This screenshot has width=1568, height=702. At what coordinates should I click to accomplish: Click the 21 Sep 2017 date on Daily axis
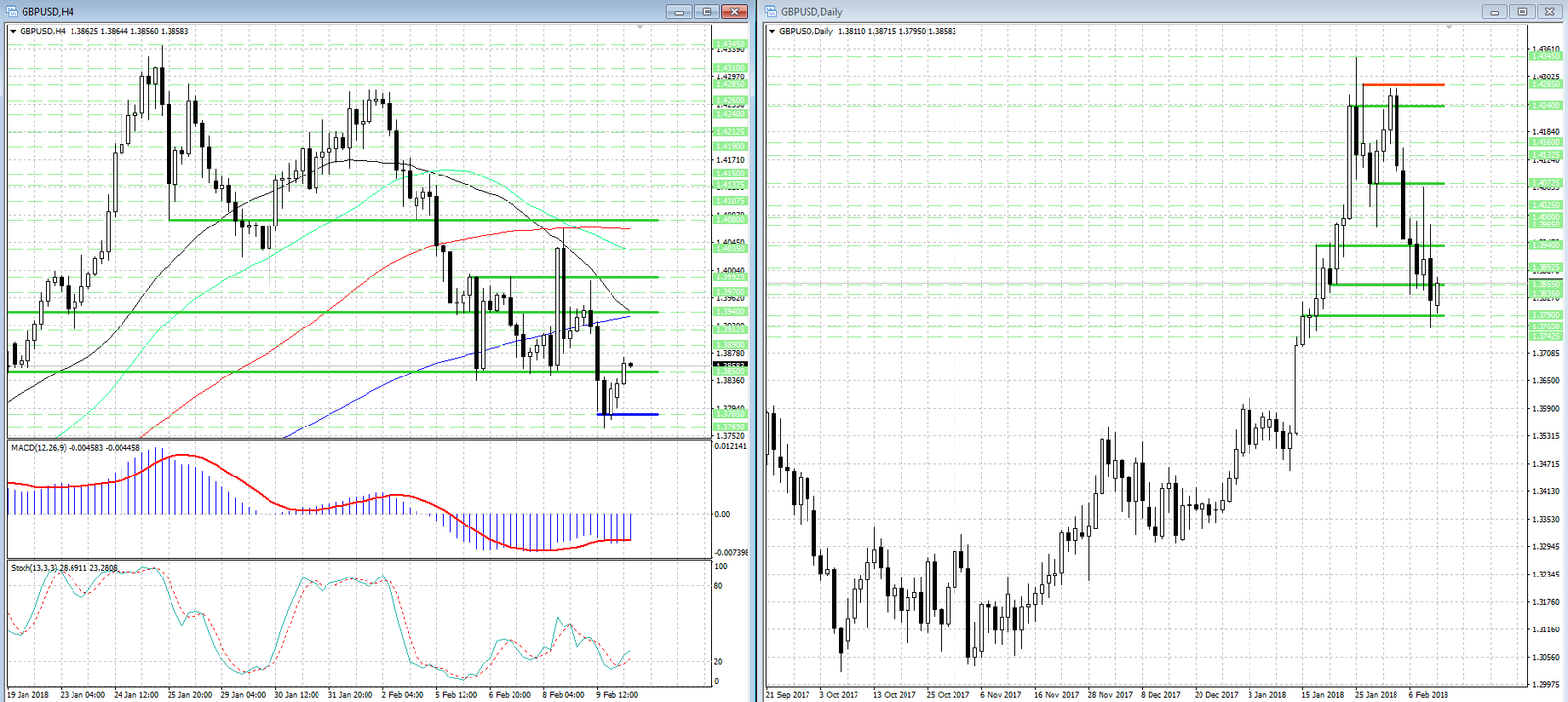click(x=789, y=694)
